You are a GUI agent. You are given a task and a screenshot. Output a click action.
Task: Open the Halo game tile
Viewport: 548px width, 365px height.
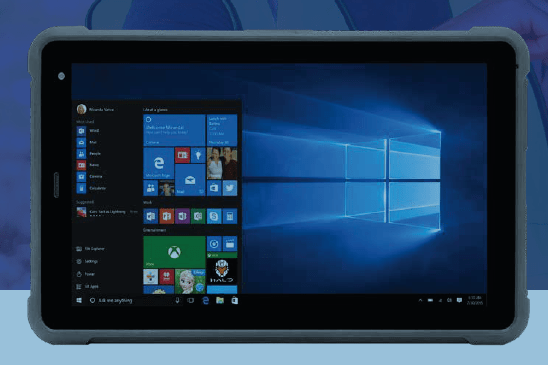(222, 272)
